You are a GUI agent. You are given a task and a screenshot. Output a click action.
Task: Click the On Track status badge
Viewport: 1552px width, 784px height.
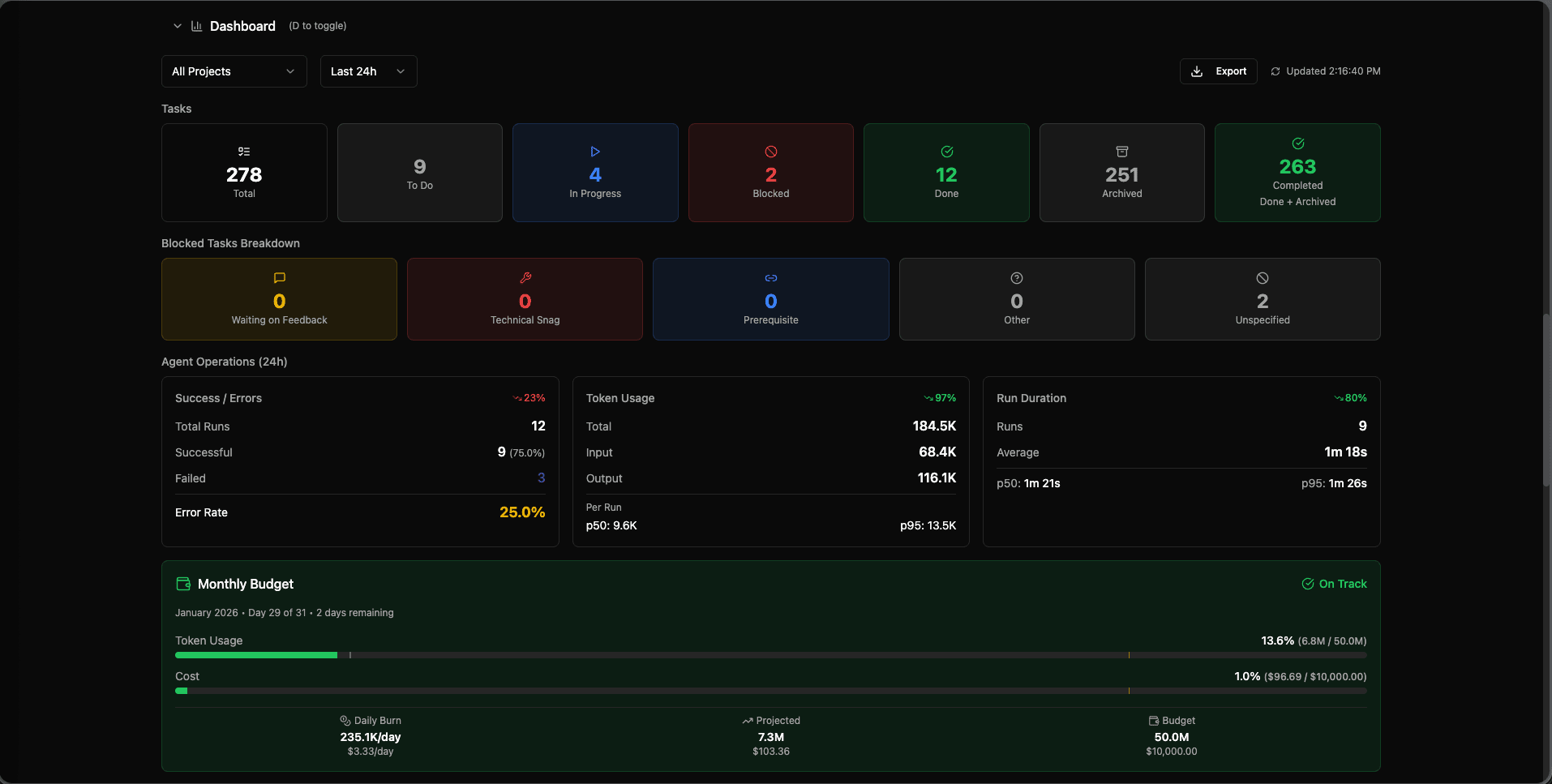[x=1334, y=584]
